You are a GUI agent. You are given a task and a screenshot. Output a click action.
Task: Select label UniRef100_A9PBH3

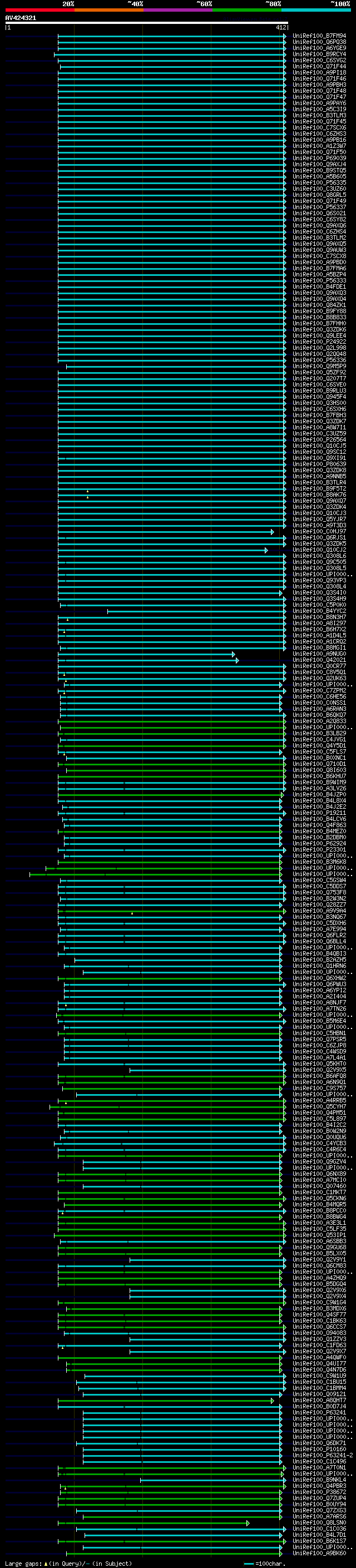[x=319, y=85]
